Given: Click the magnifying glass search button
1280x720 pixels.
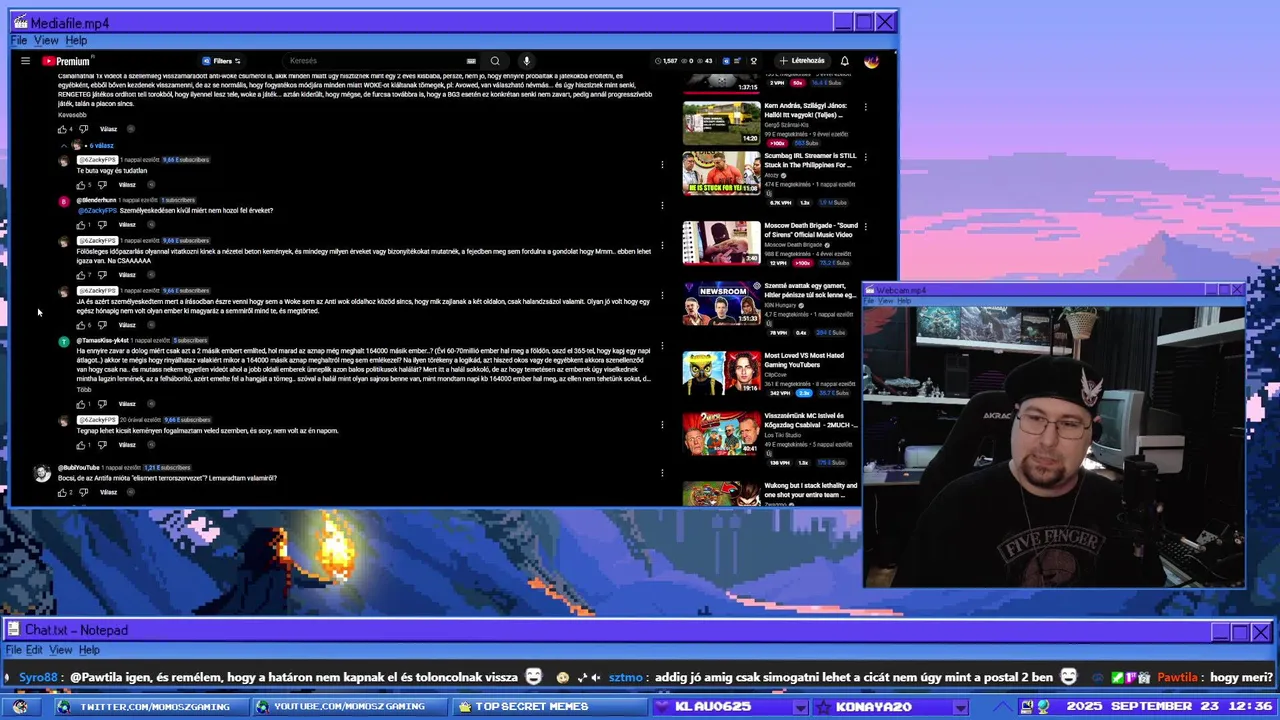Looking at the screenshot, I should point(495,61).
